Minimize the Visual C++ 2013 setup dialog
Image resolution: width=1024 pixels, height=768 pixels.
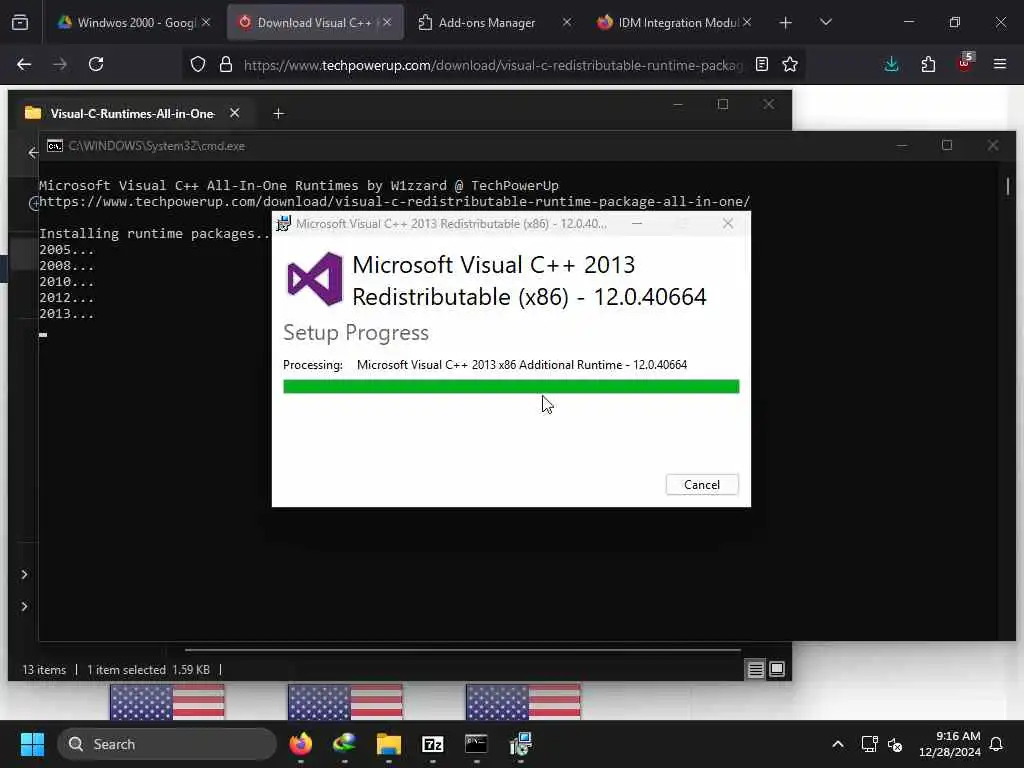pyautogui.click(x=637, y=223)
